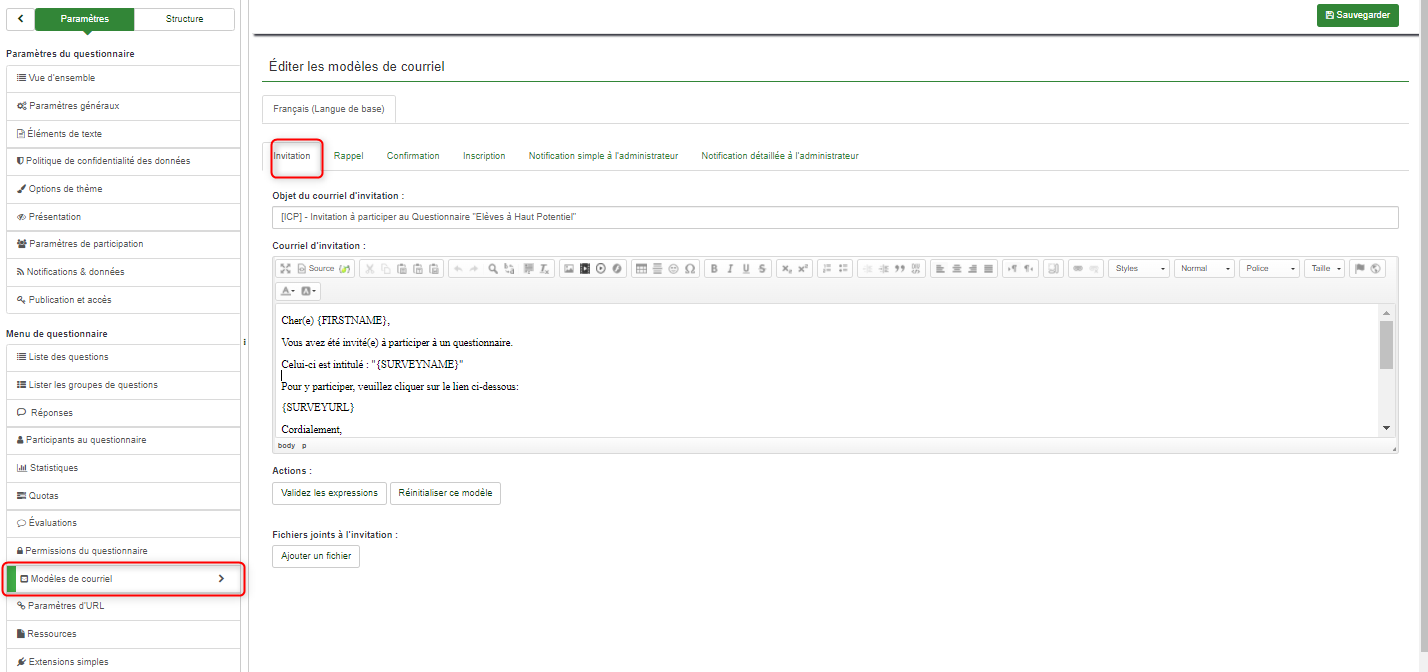Click the invitation email subject field
1428x672 pixels.
[834, 217]
